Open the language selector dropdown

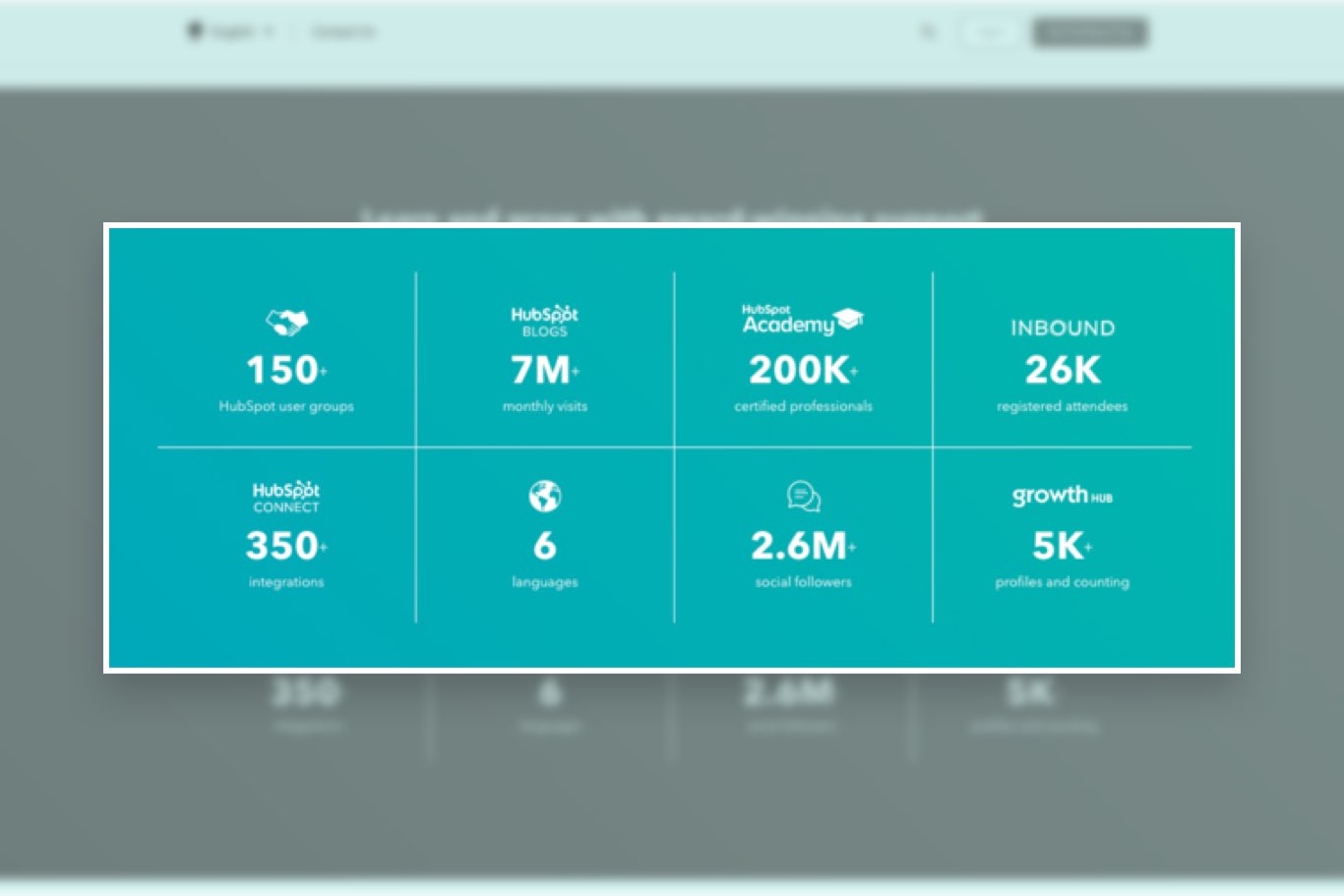236,30
